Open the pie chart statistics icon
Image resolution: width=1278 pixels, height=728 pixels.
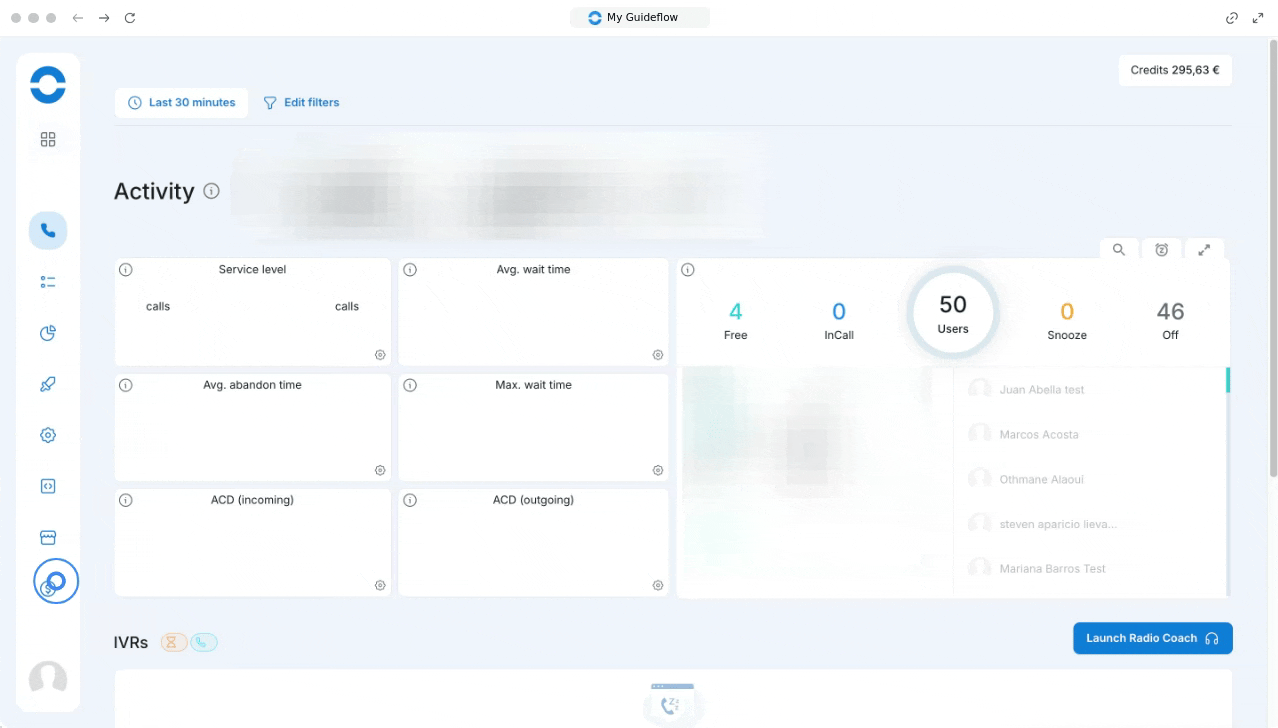[x=48, y=333]
